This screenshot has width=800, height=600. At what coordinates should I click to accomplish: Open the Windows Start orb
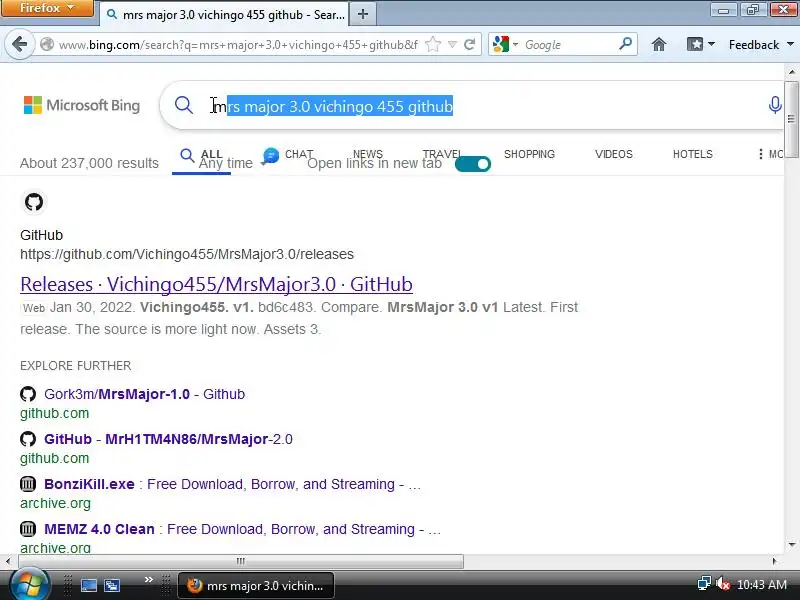tap(30, 585)
